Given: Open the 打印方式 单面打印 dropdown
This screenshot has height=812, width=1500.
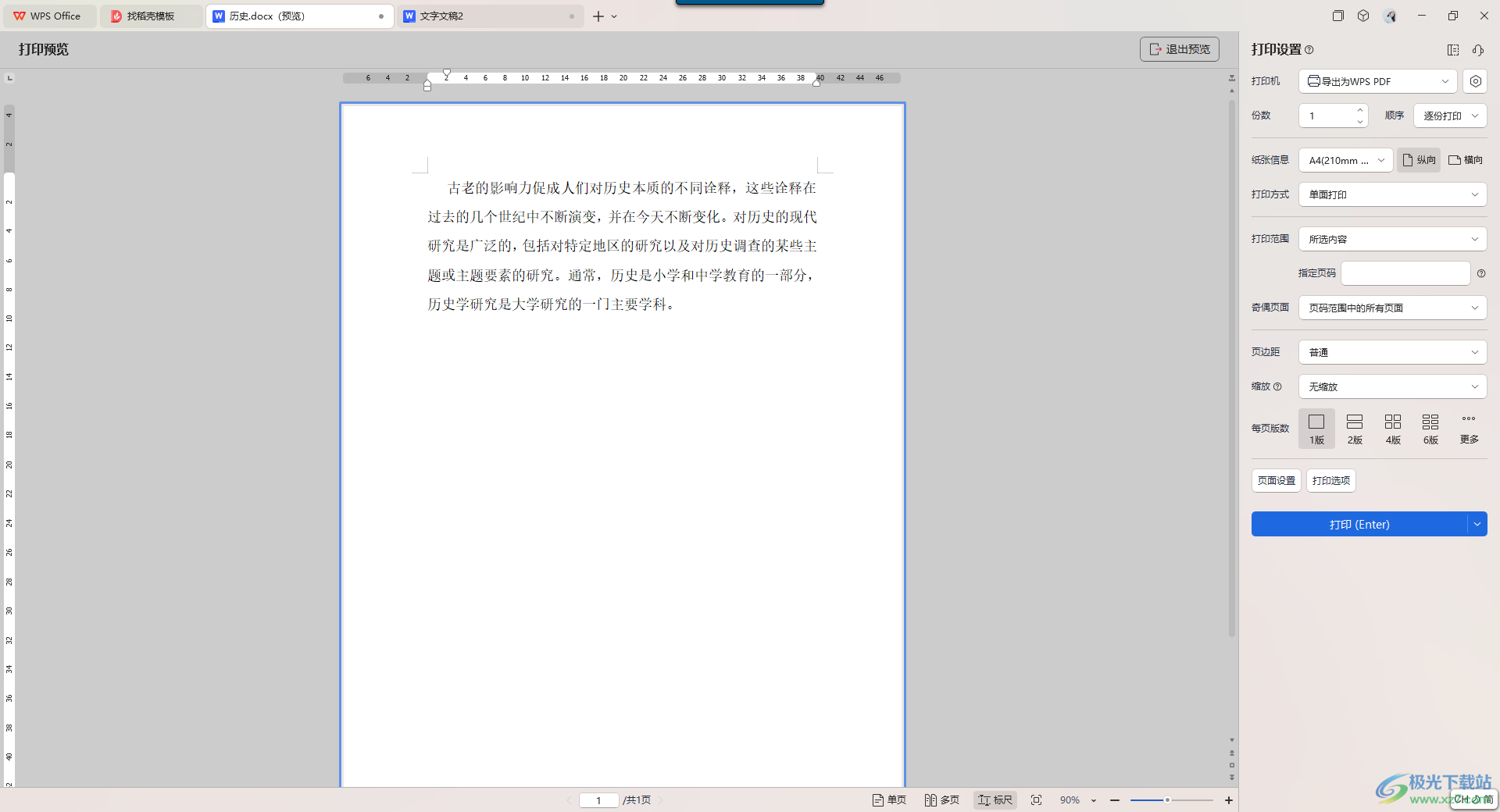Looking at the screenshot, I should (1393, 194).
